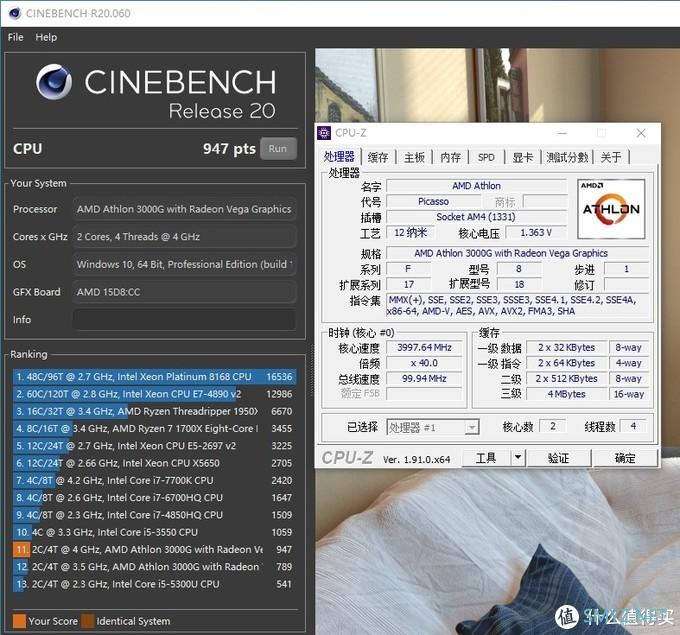Viewport: 680px width, 635px height.
Task: Open the 工具 dropdown arrow
Action: 518,458
